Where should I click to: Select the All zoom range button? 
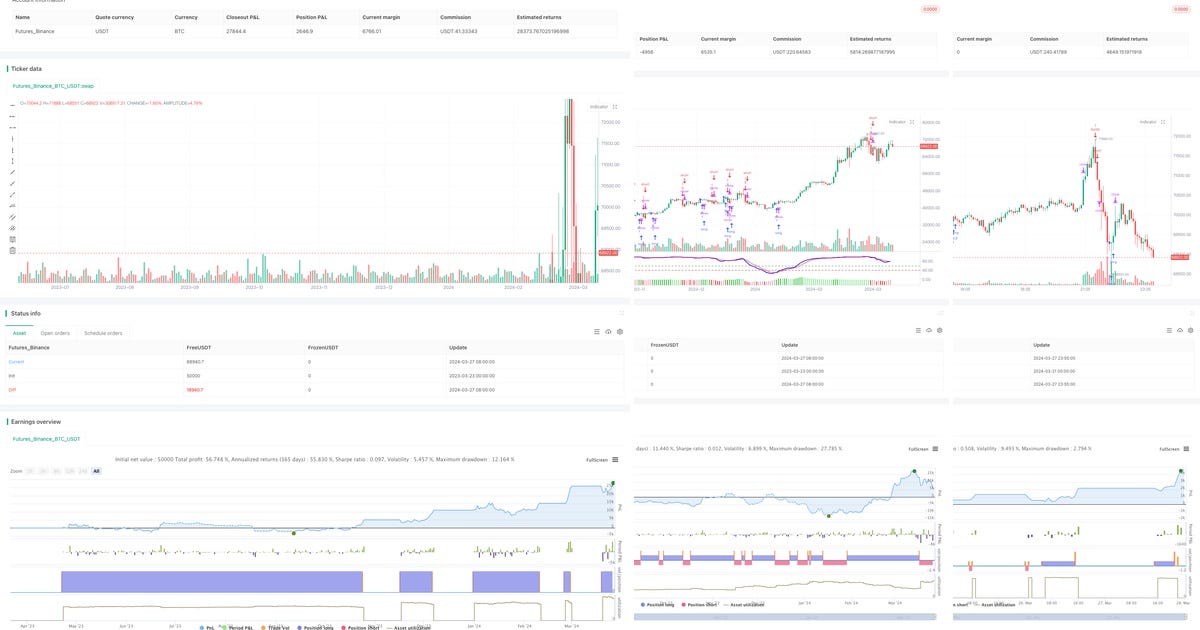point(95,470)
